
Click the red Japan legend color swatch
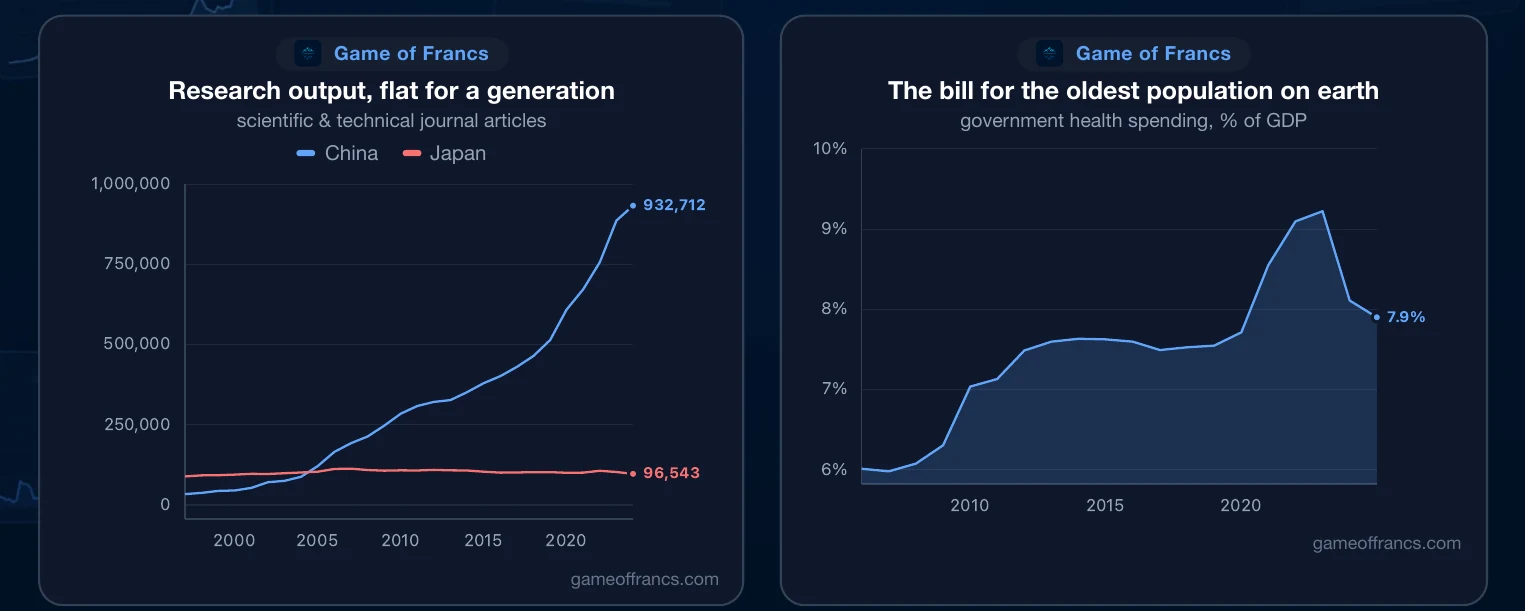click(410, 153)
